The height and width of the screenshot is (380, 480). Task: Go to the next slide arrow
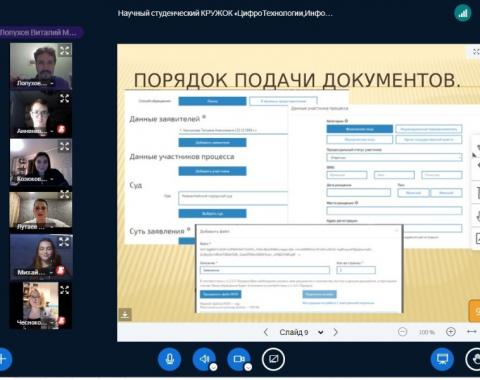[x=335, y=332]
